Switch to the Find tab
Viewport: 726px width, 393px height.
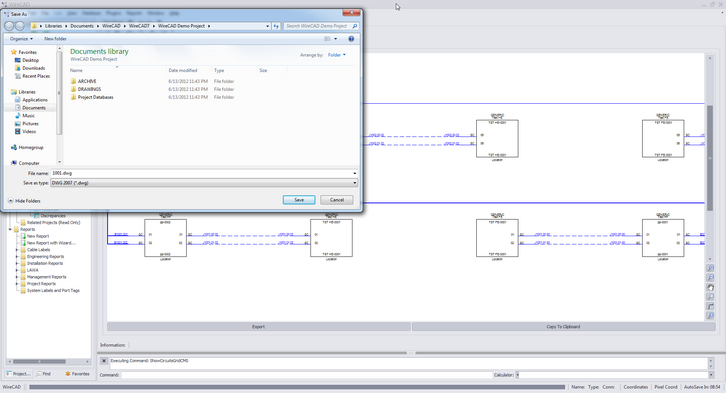coord(44,374)
